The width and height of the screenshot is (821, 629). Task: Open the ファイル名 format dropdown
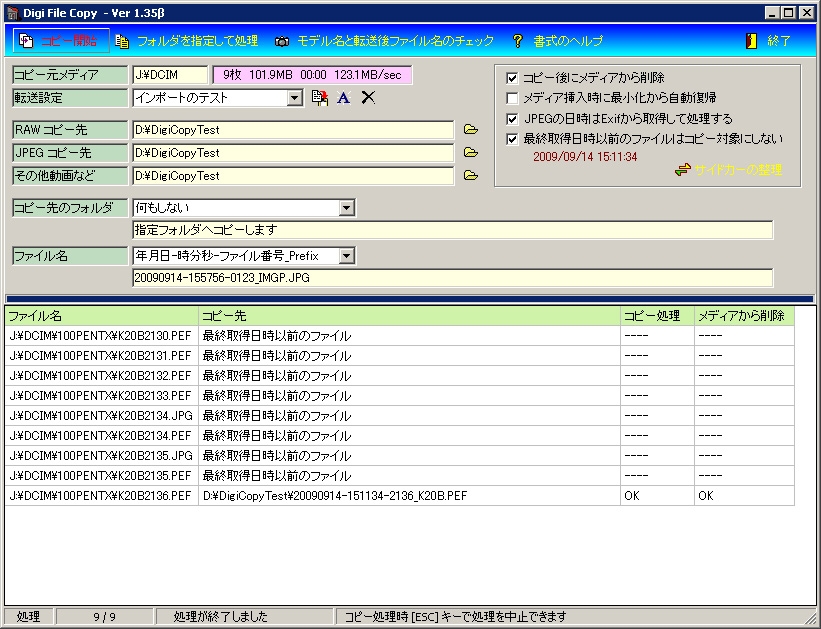[346, 256]
